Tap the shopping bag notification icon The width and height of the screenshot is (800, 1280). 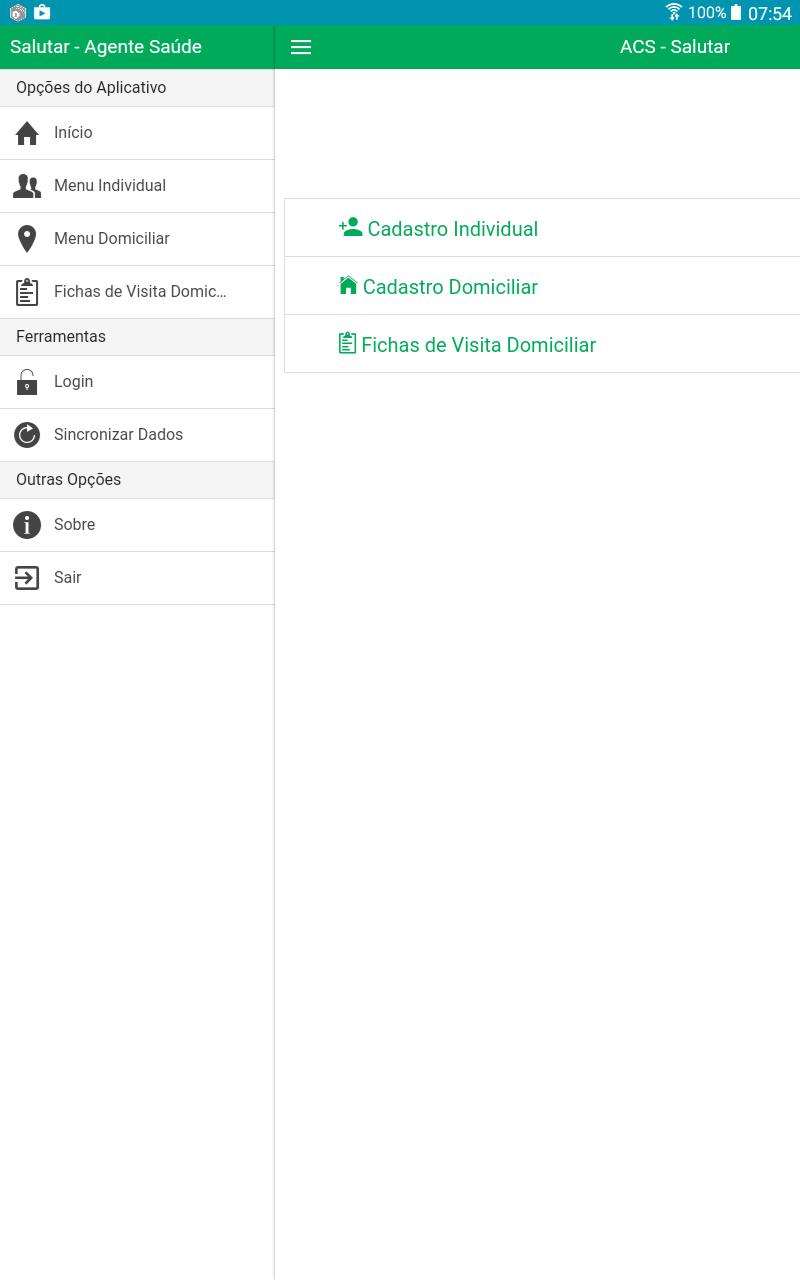tap(41, 12)
